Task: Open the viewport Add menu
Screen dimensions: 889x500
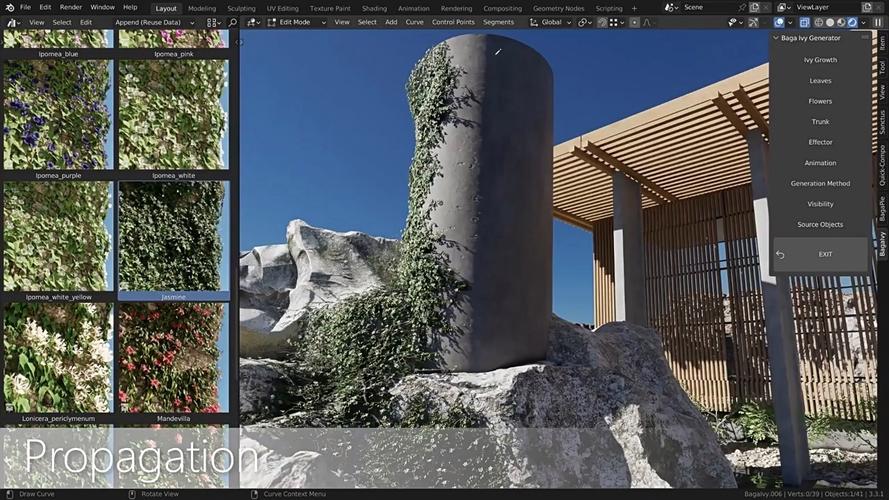Action: tap(391, 23)
